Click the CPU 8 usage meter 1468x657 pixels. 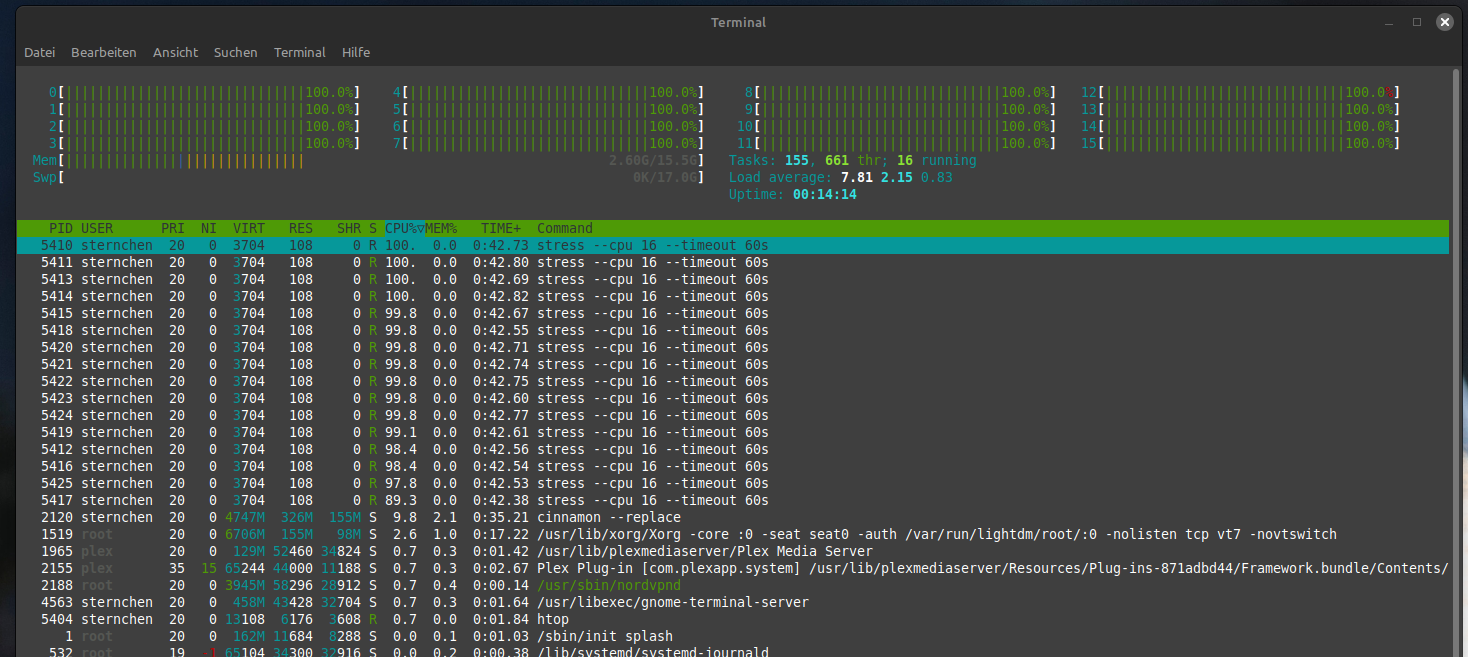coord(900,92)
